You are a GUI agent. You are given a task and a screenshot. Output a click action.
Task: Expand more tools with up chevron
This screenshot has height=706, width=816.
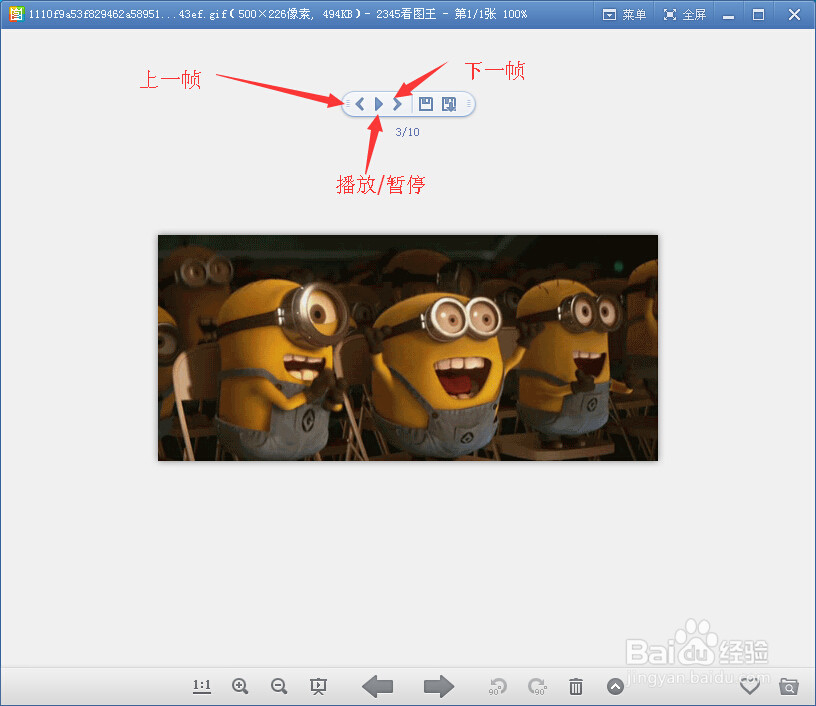click(x=615, y=687)
